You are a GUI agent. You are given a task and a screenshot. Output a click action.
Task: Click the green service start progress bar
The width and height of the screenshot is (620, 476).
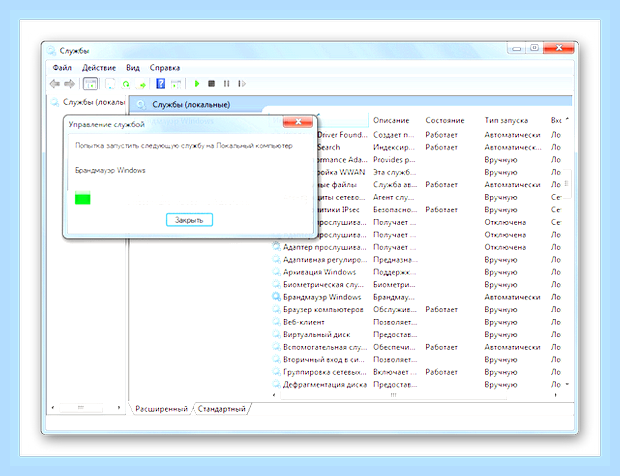tap(83, 198)
